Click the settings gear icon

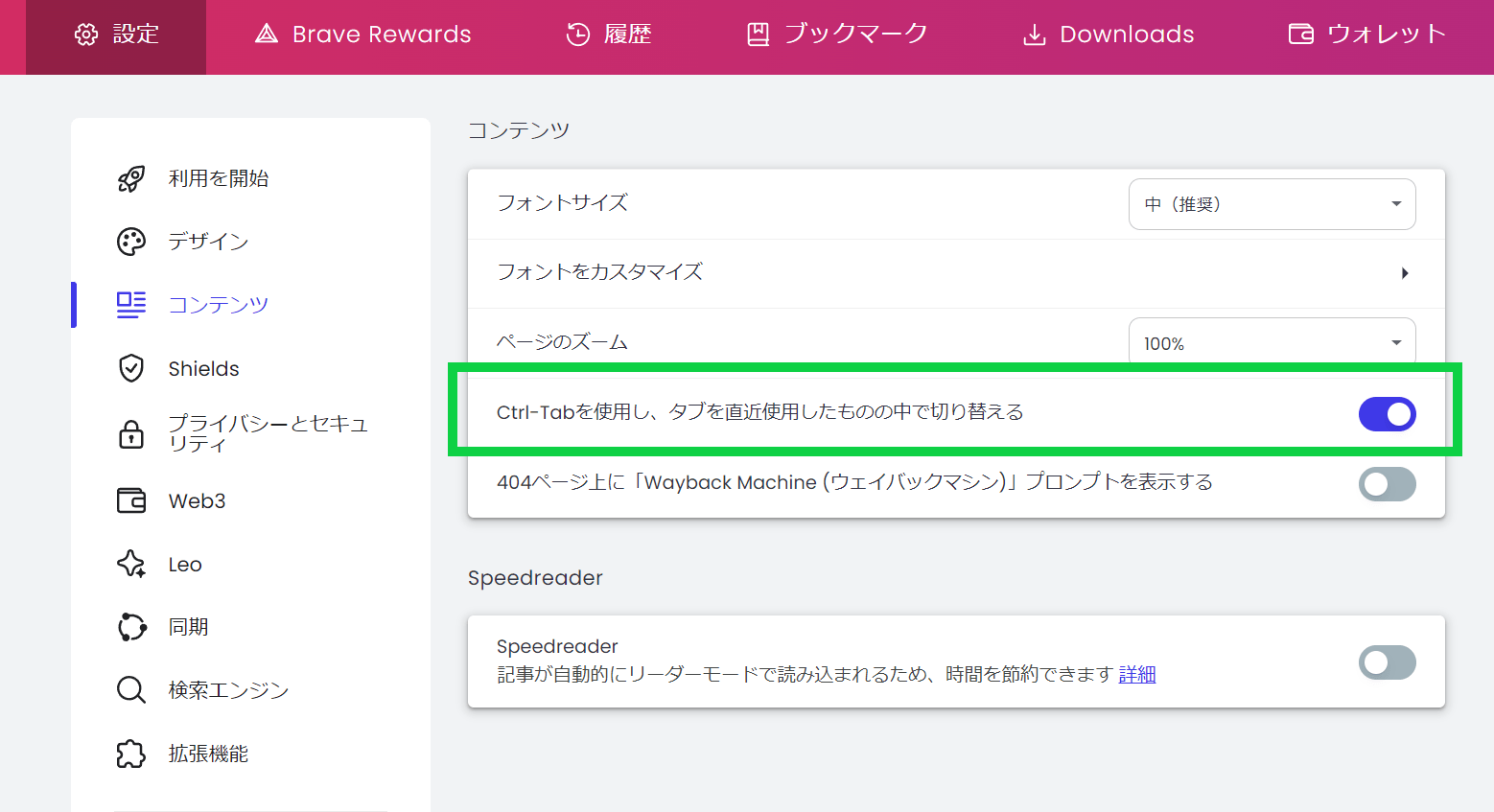(x=86, y=35)
